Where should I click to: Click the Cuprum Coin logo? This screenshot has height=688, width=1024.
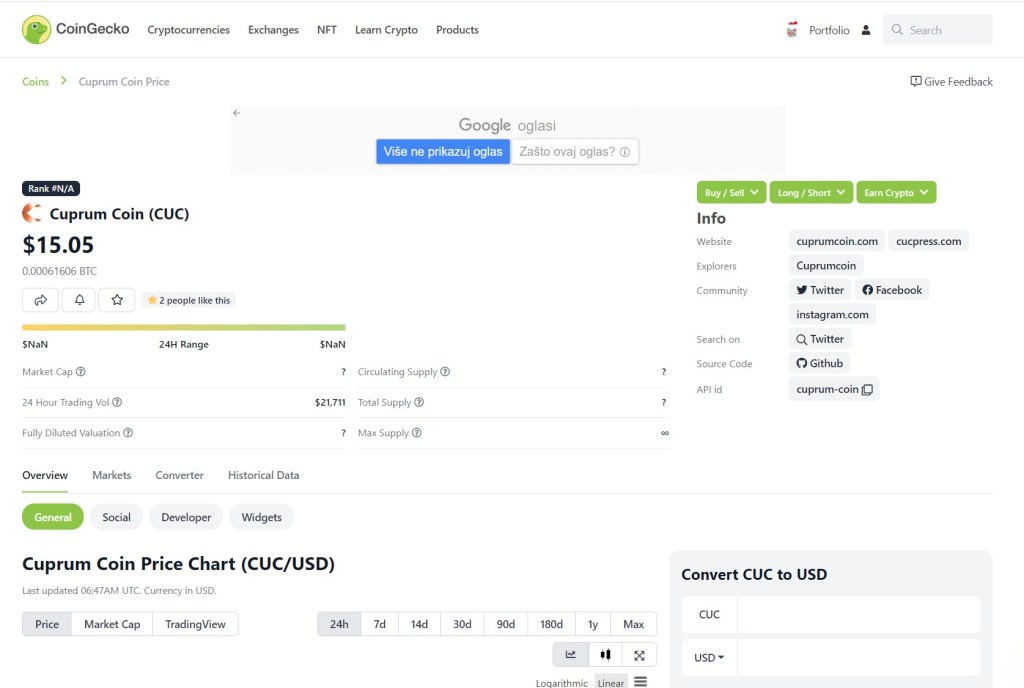pos(30,212)
